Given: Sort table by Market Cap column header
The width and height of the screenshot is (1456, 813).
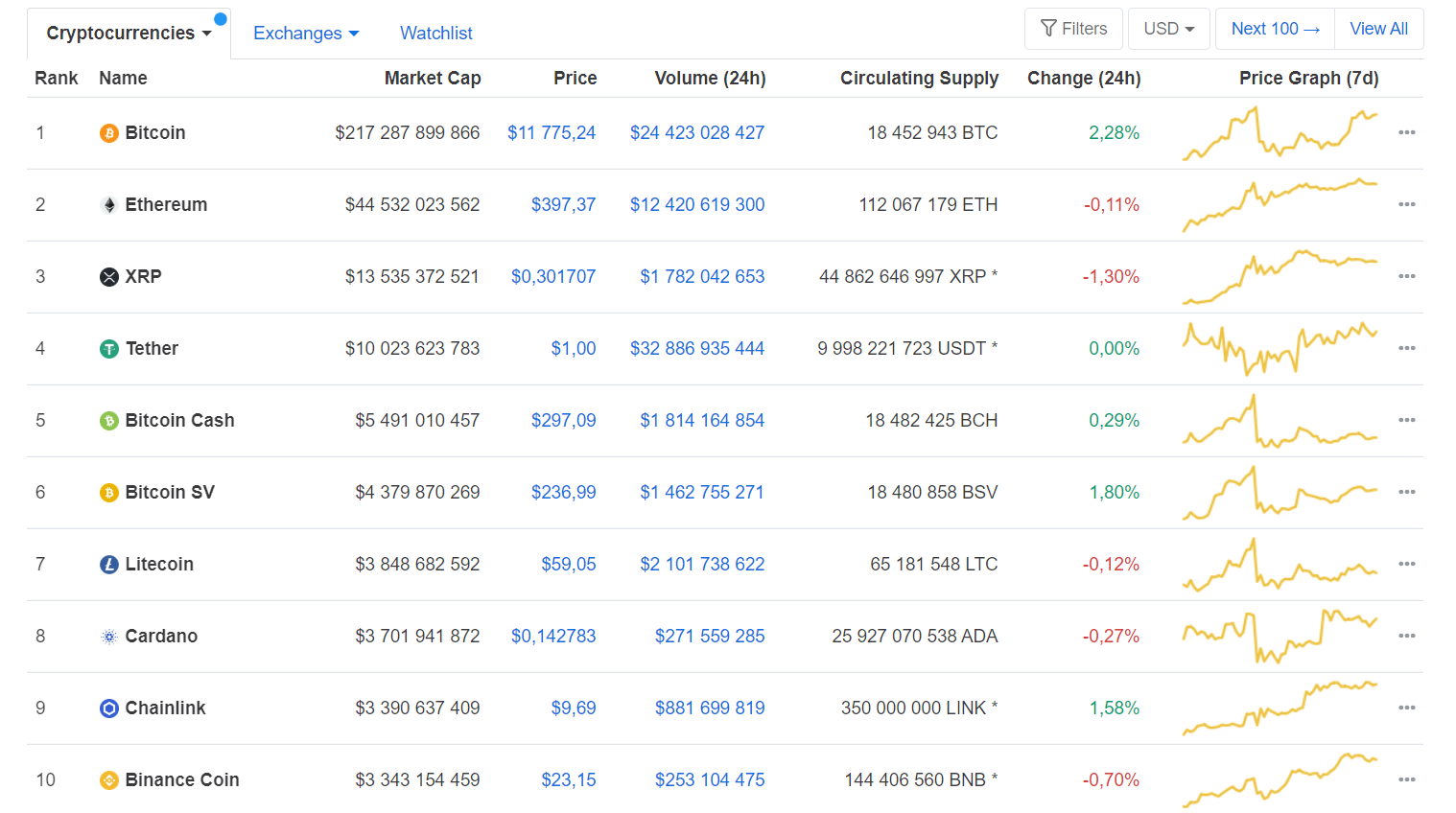Looking at the screenshot, I should 433,79.
